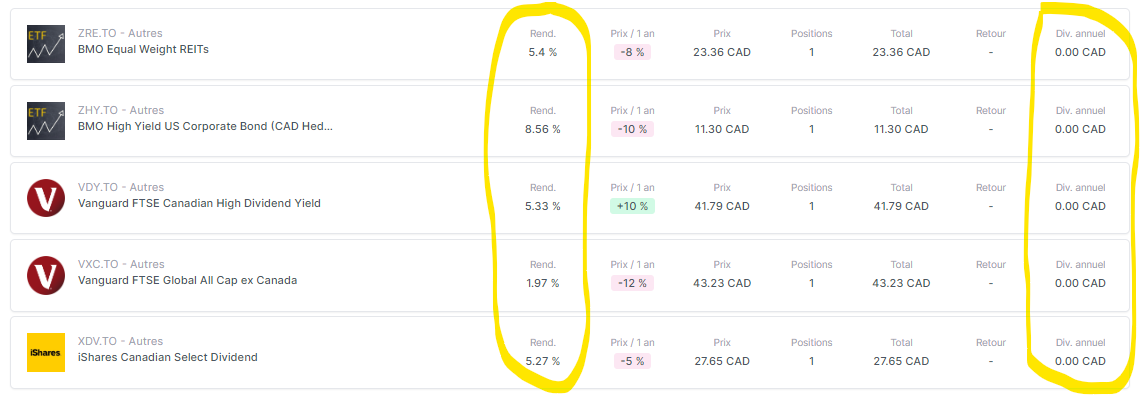This screenshot has width=1147, height=399.
Task: Click the -8 % price badge for ZRE.TO
Action: pos(632,52)
